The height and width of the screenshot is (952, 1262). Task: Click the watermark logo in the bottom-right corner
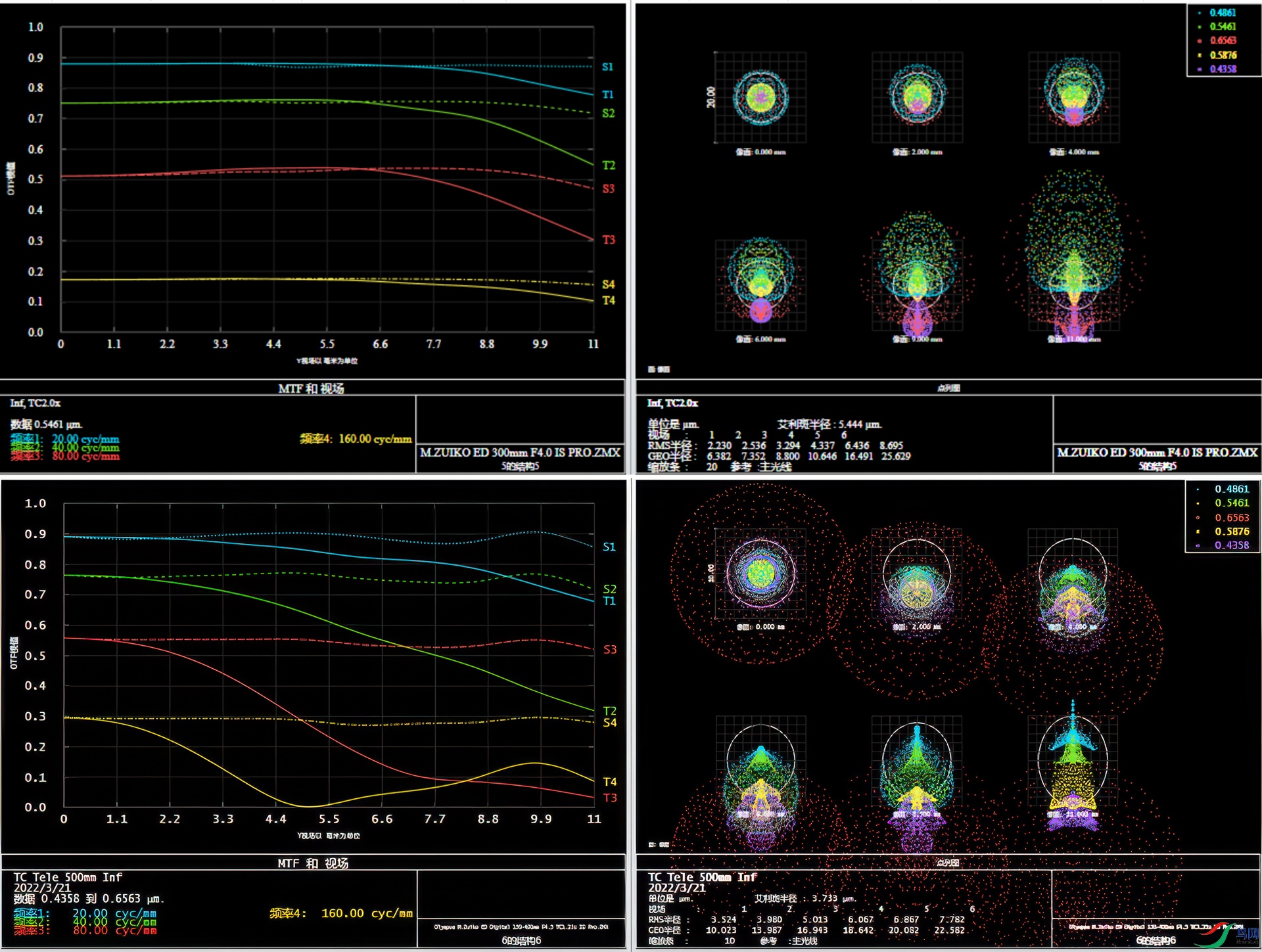point(1226,934)
